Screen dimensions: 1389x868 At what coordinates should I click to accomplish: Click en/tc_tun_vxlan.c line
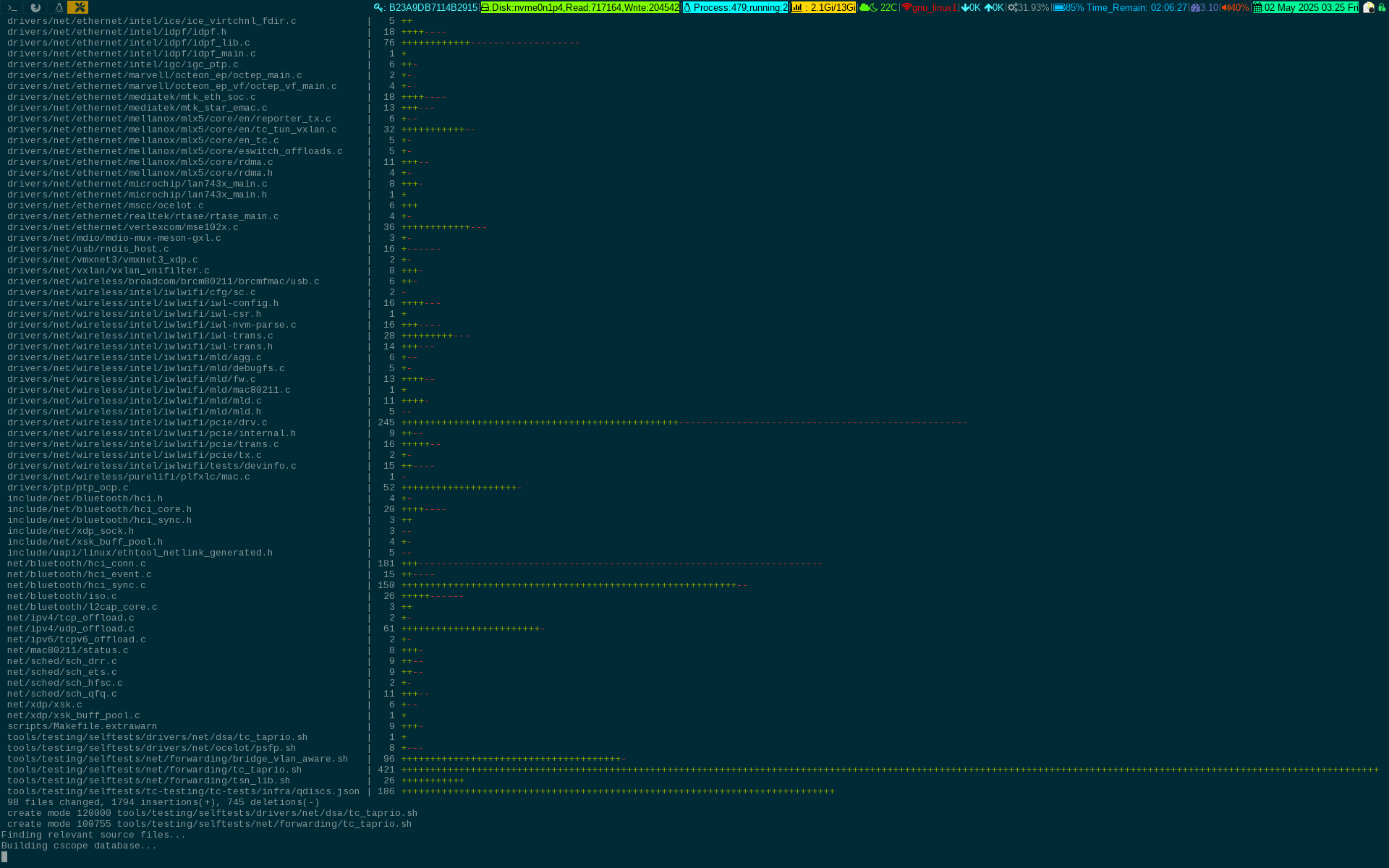[241, 129]
